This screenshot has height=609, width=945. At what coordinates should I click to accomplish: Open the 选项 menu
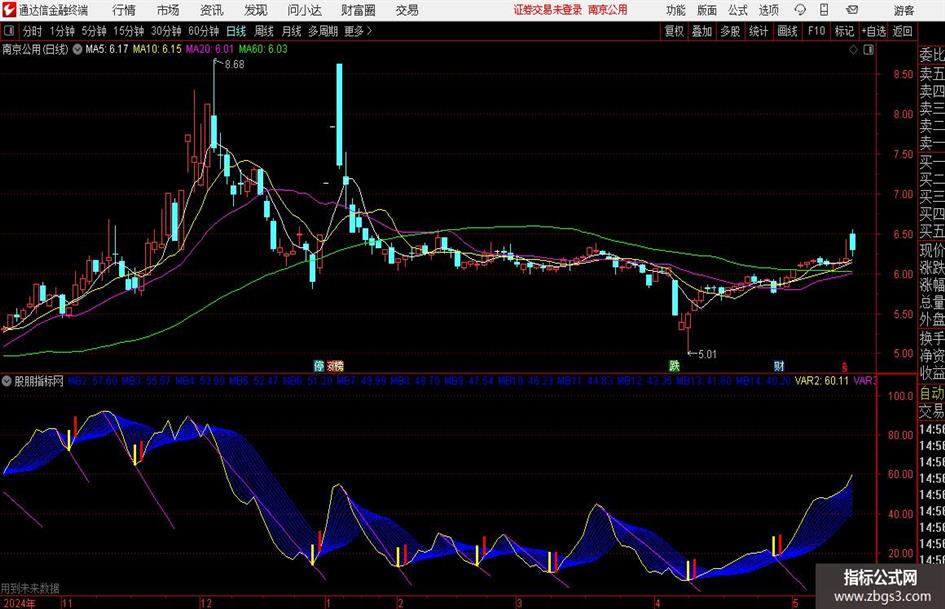point(768,10)
